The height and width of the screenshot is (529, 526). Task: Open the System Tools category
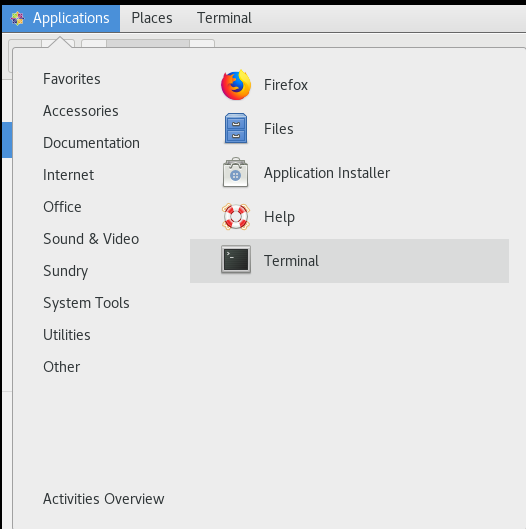pyautogui.click(x=86, y=303)
